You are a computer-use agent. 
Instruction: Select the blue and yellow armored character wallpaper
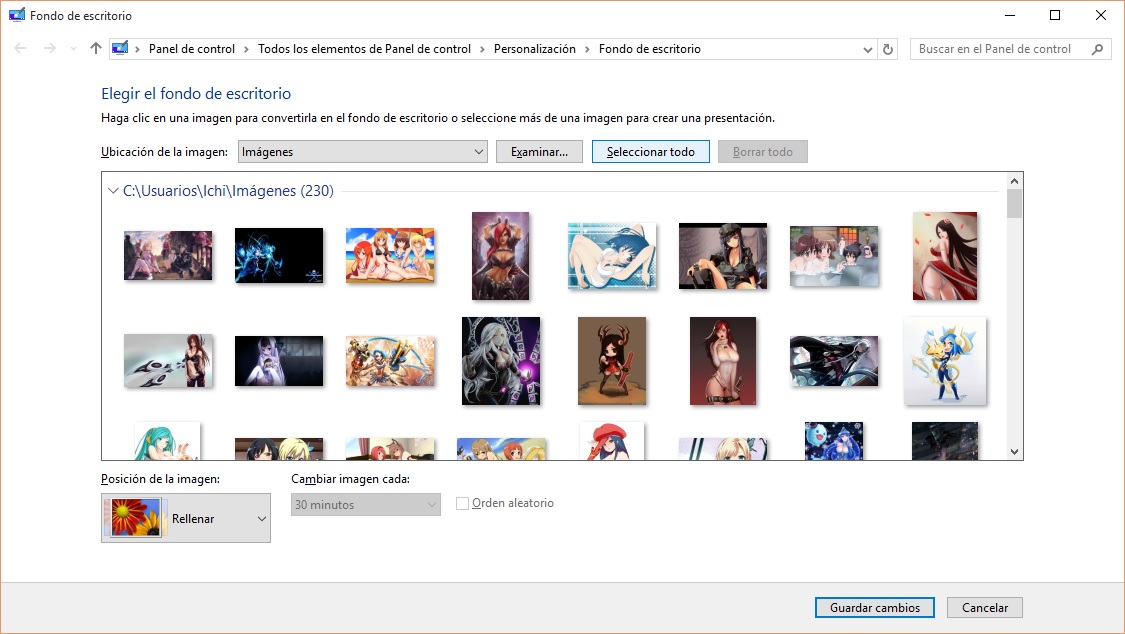tap(945, 361)
